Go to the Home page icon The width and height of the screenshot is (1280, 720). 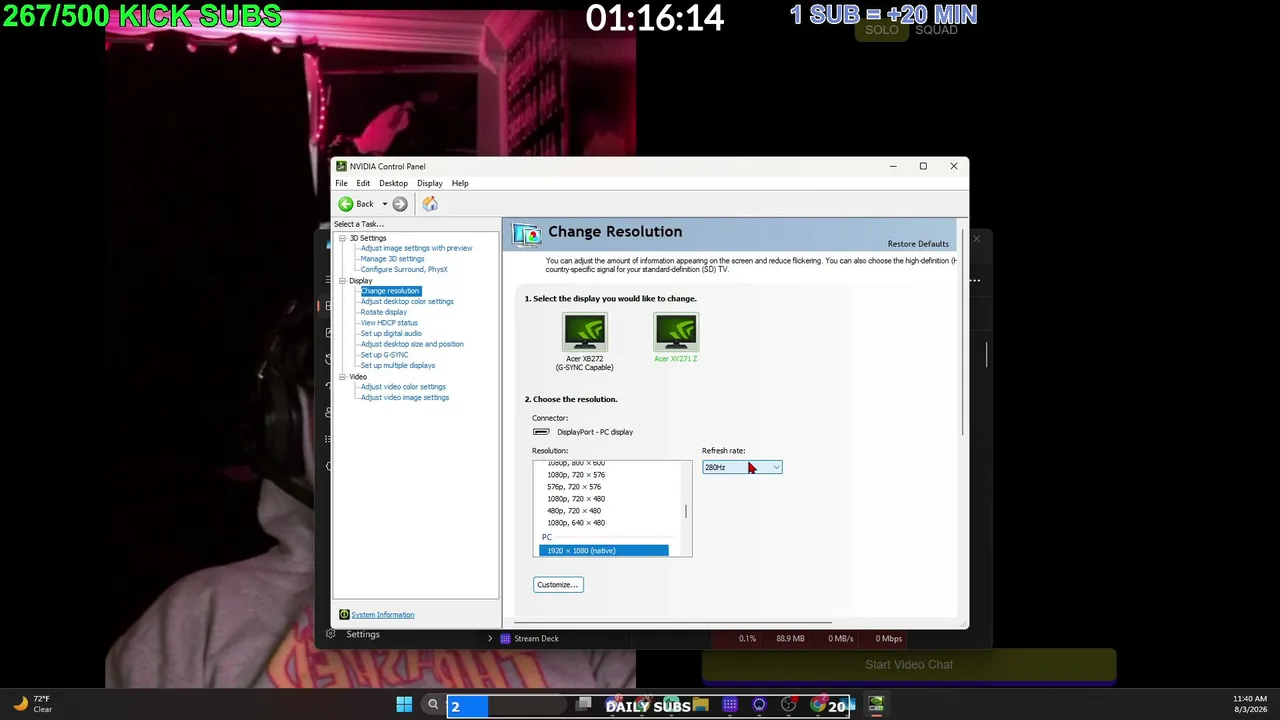pos(430,204)
